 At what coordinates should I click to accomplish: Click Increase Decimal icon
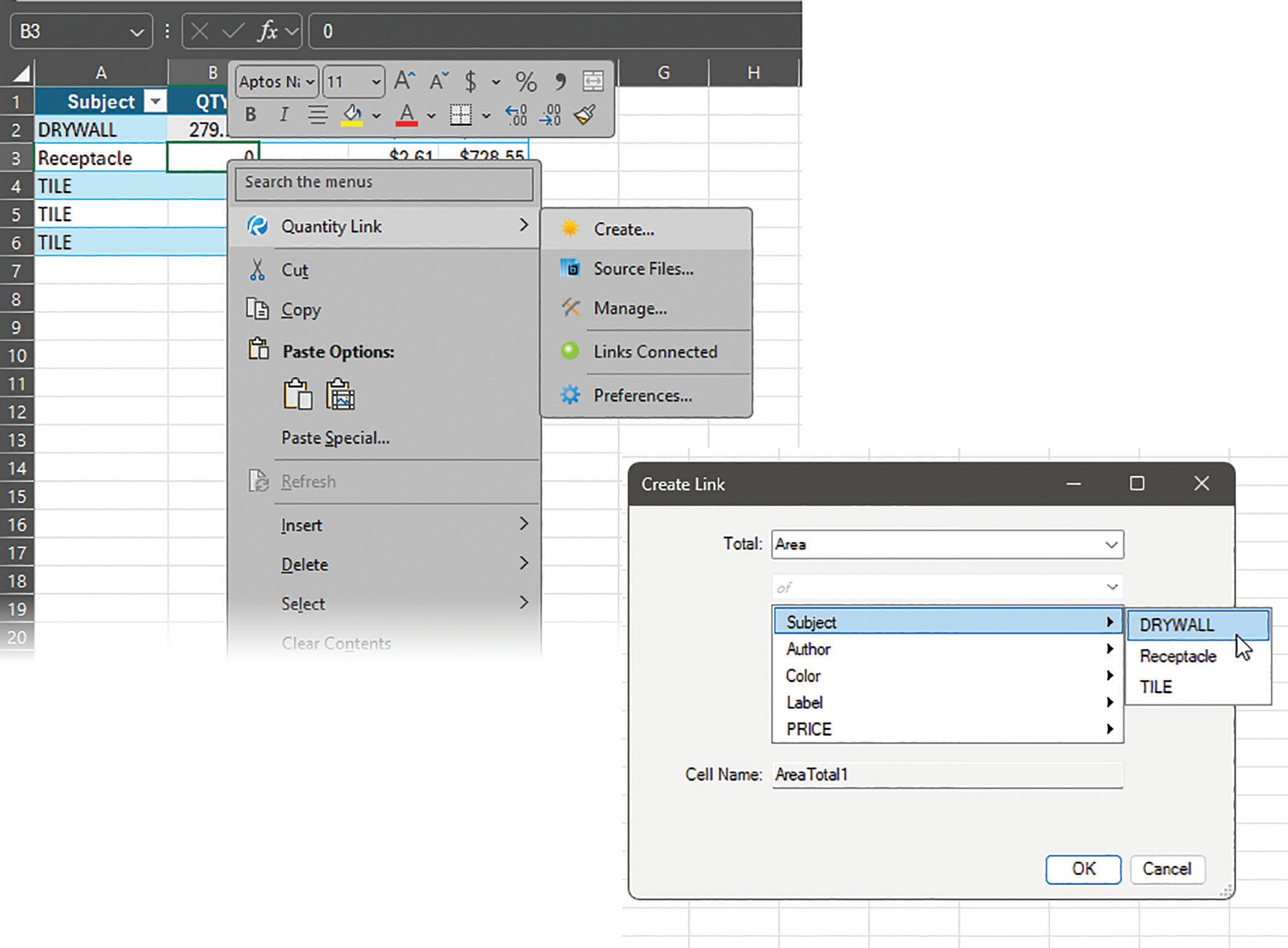pyautogui.click(x=516, y=115)
